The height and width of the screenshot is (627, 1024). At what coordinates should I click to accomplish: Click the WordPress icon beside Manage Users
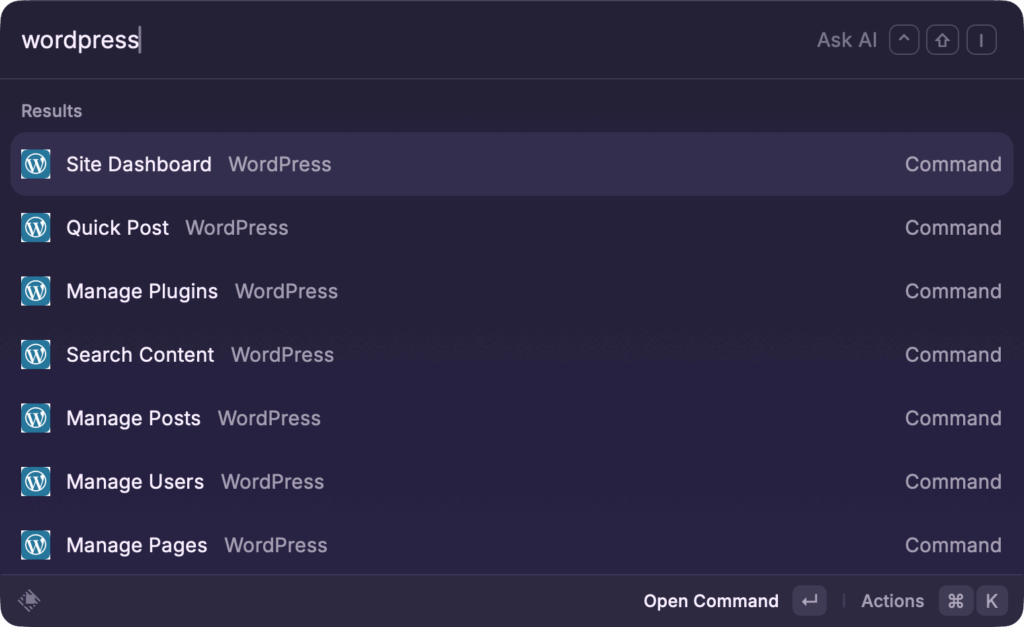36,481
